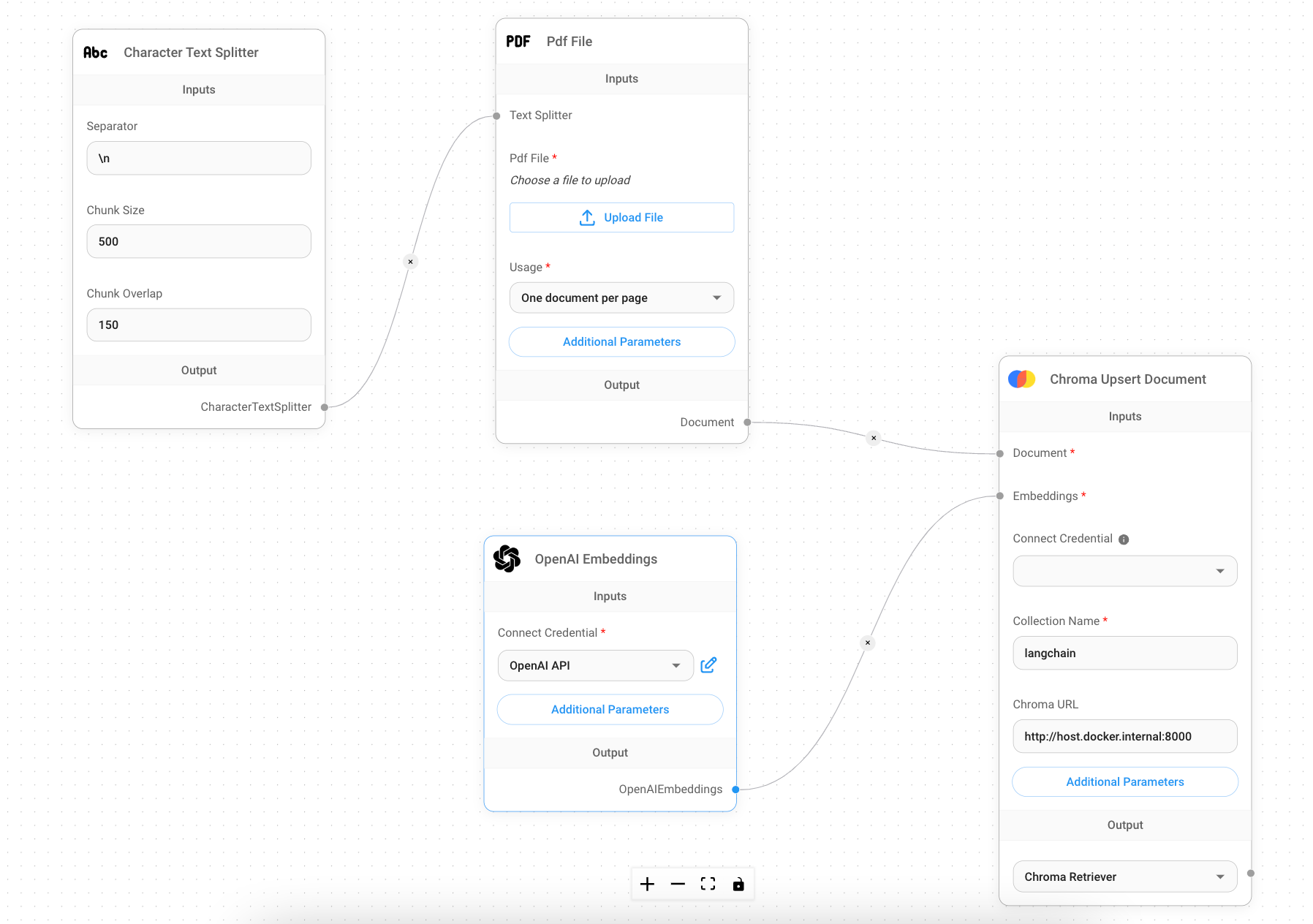Click the 'Chunk Overlap' label

click(x=124, y=294)
